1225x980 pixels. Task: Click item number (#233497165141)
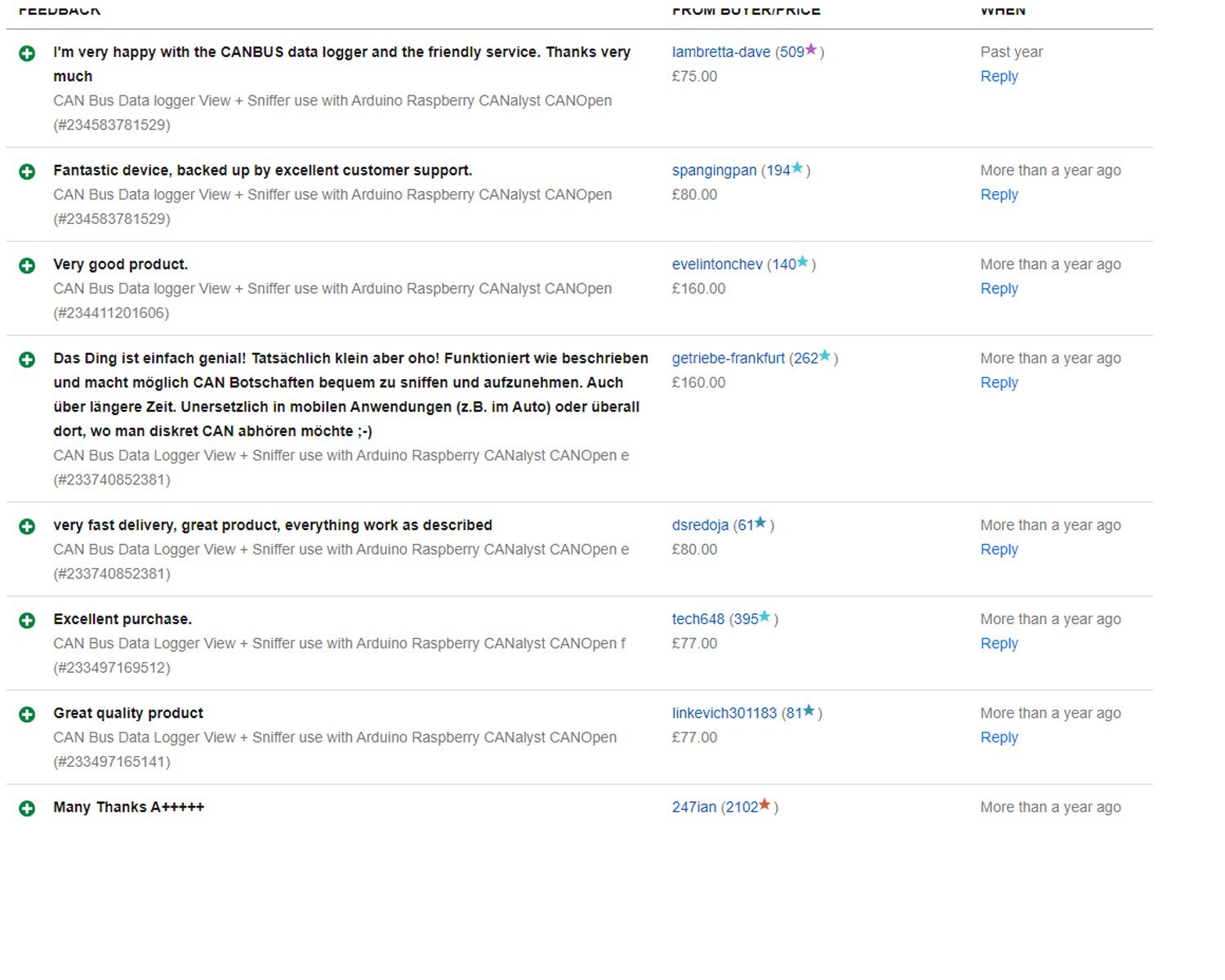click(x=112, y=762)
